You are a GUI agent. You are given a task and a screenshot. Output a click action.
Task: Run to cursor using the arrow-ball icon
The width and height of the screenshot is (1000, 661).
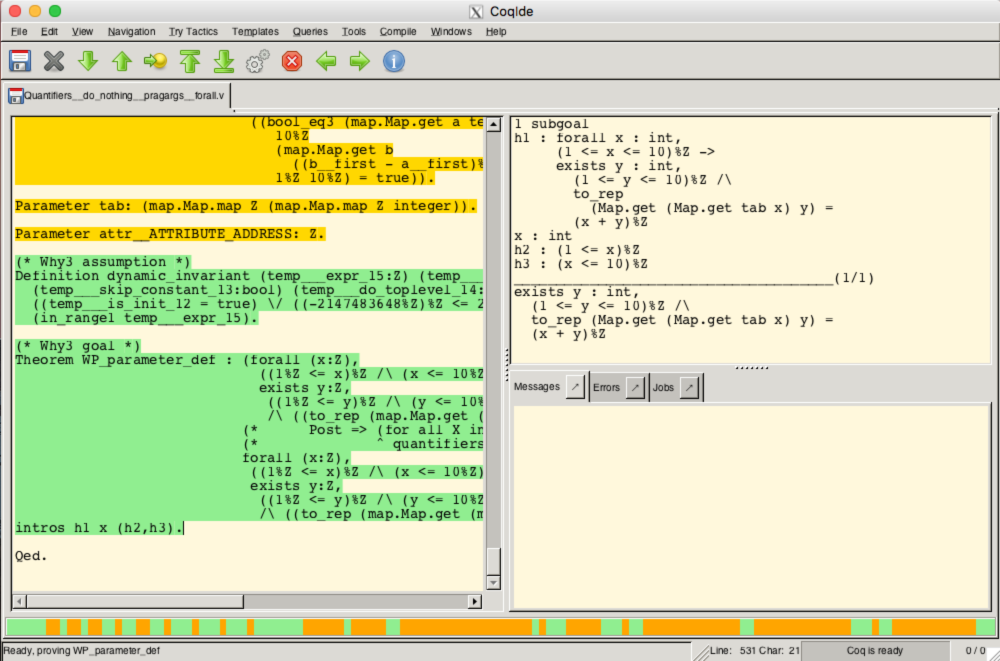coord(155,62)
